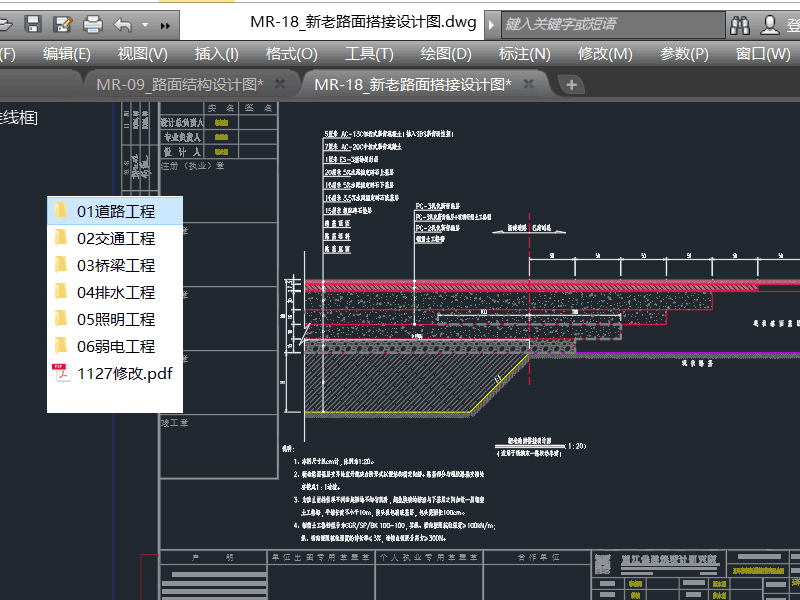Open the 格式(O) menu

pos(291,54)
